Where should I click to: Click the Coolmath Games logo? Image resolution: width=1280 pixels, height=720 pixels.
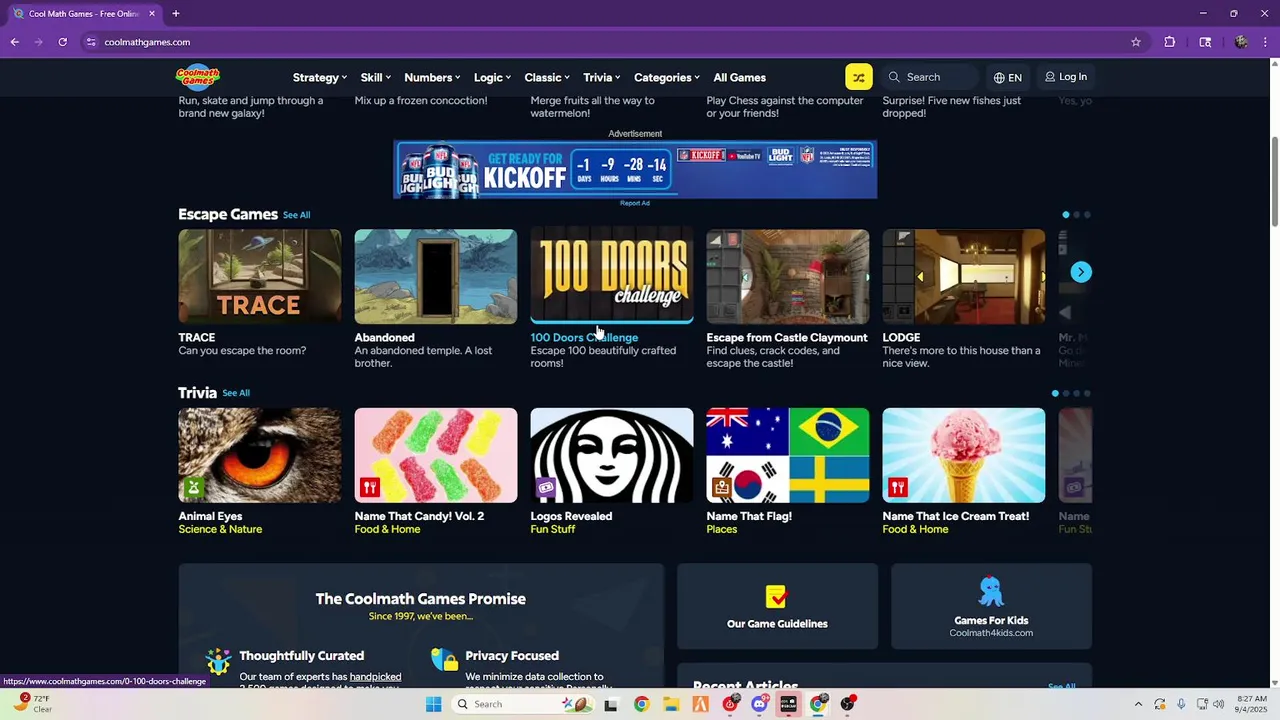click(198, 77)
